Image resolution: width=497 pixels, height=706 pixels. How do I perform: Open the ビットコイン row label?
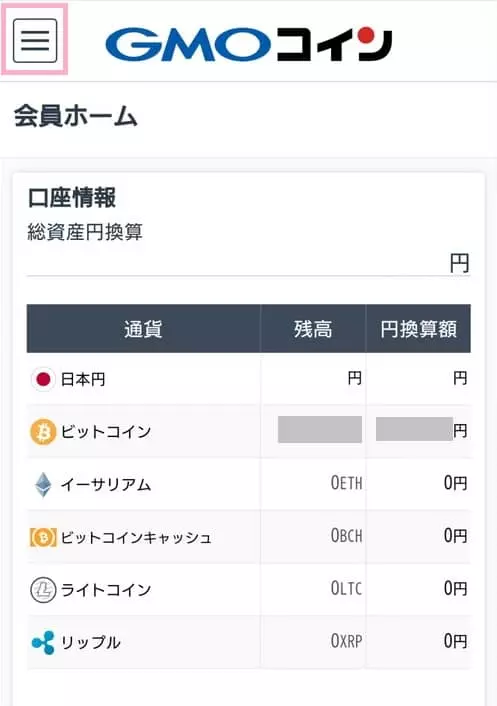point(106,432)
